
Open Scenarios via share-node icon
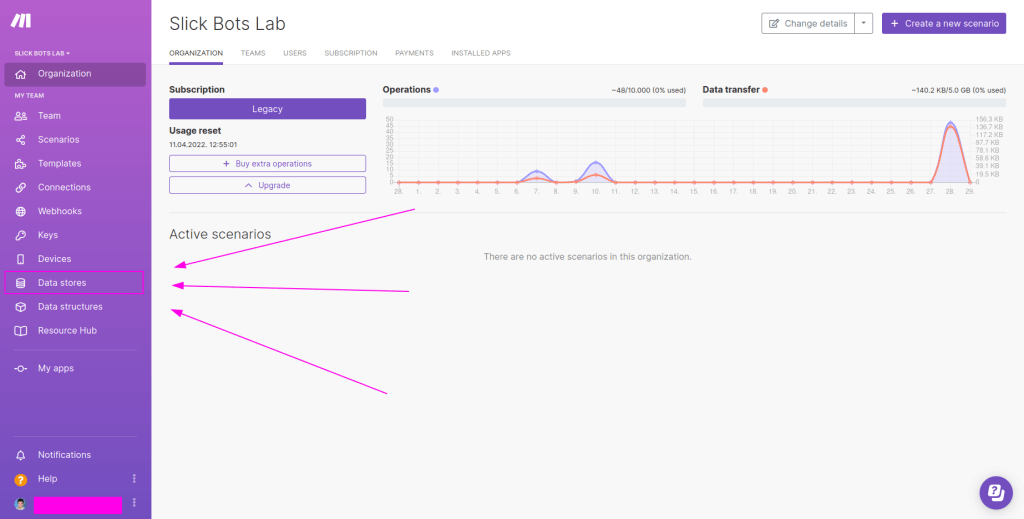[x=21, y=140]
